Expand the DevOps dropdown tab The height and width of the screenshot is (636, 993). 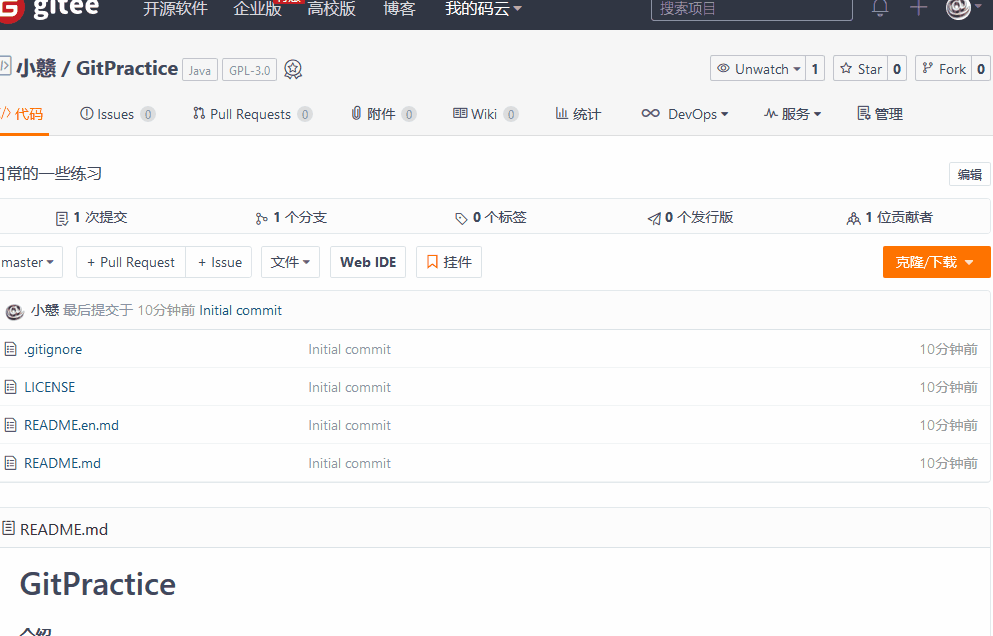pos(685,114)
